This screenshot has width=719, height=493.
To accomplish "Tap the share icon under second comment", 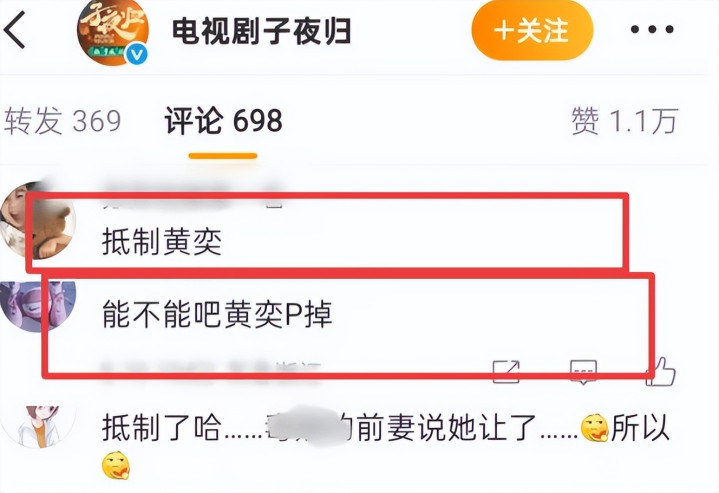I will click(x=506, y=371).
